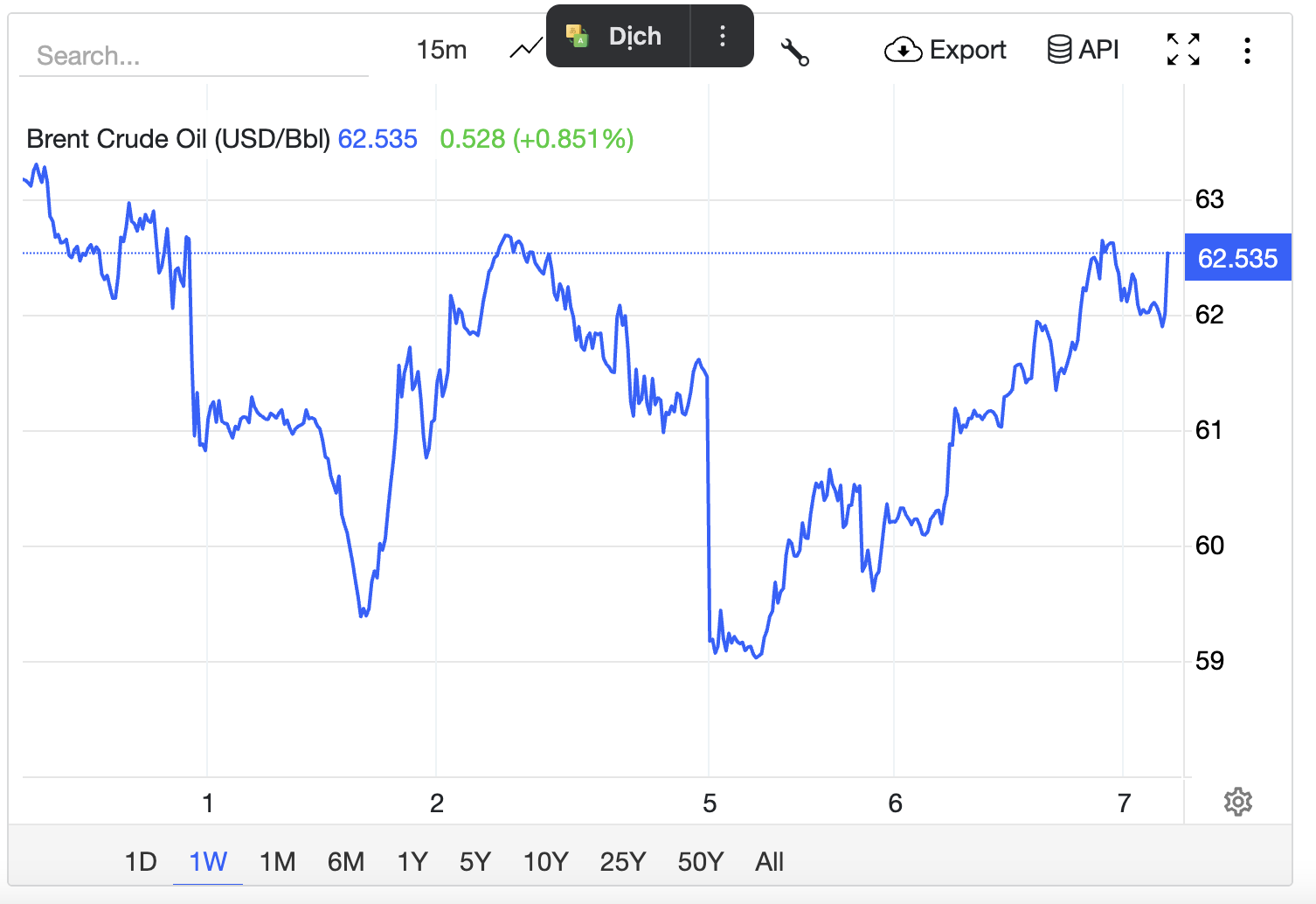
Task: Click the Brent Crude Oil (USD/Bbl) label
Action: point(178,139)
